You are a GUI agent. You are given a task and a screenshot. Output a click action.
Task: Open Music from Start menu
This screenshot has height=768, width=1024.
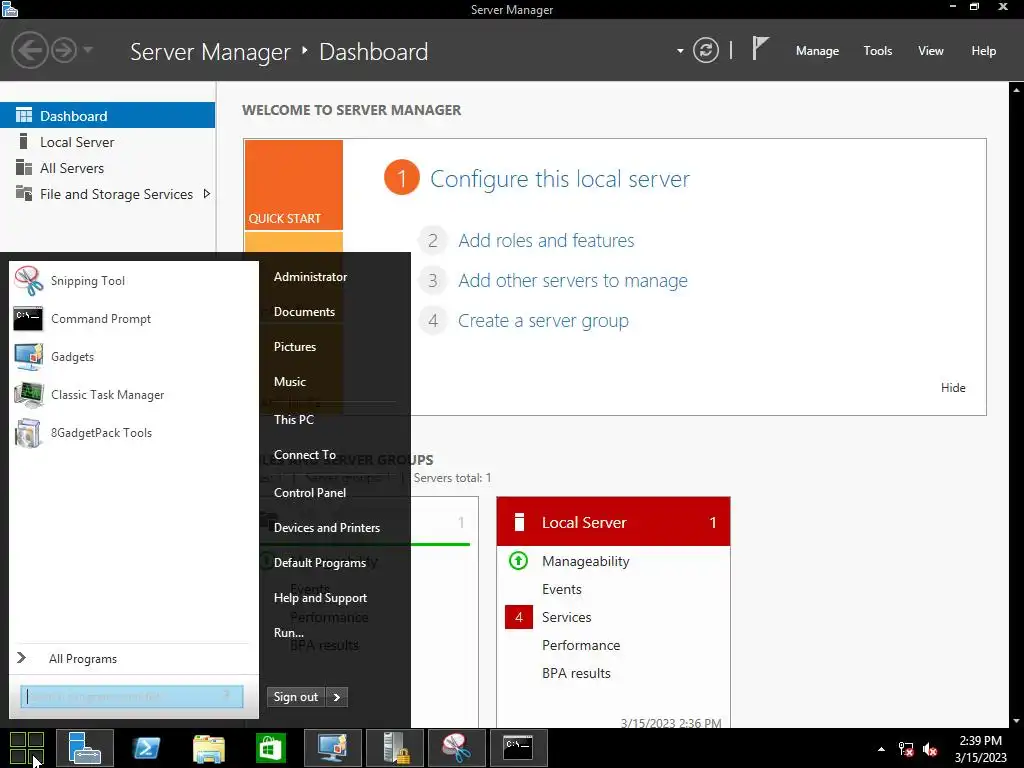[290, 381]
